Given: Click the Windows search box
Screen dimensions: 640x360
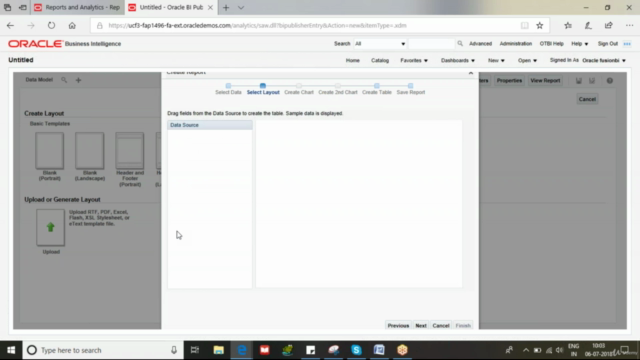Looking at the screenshot, I should click(103, 350).
